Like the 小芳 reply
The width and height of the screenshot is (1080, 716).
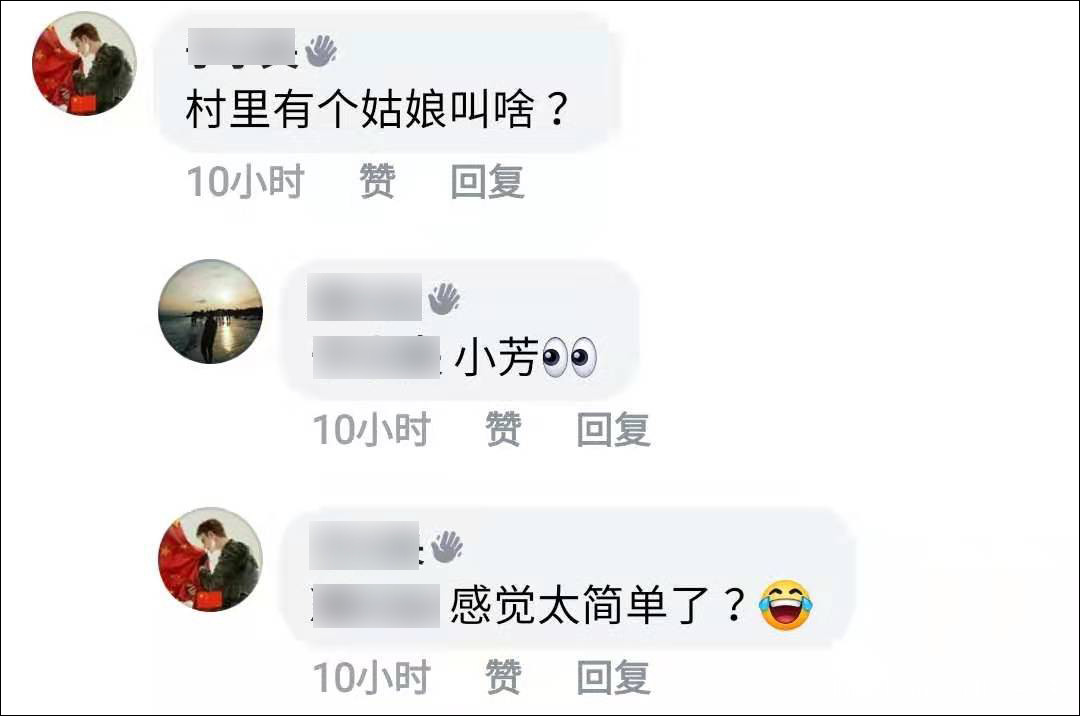503,429
